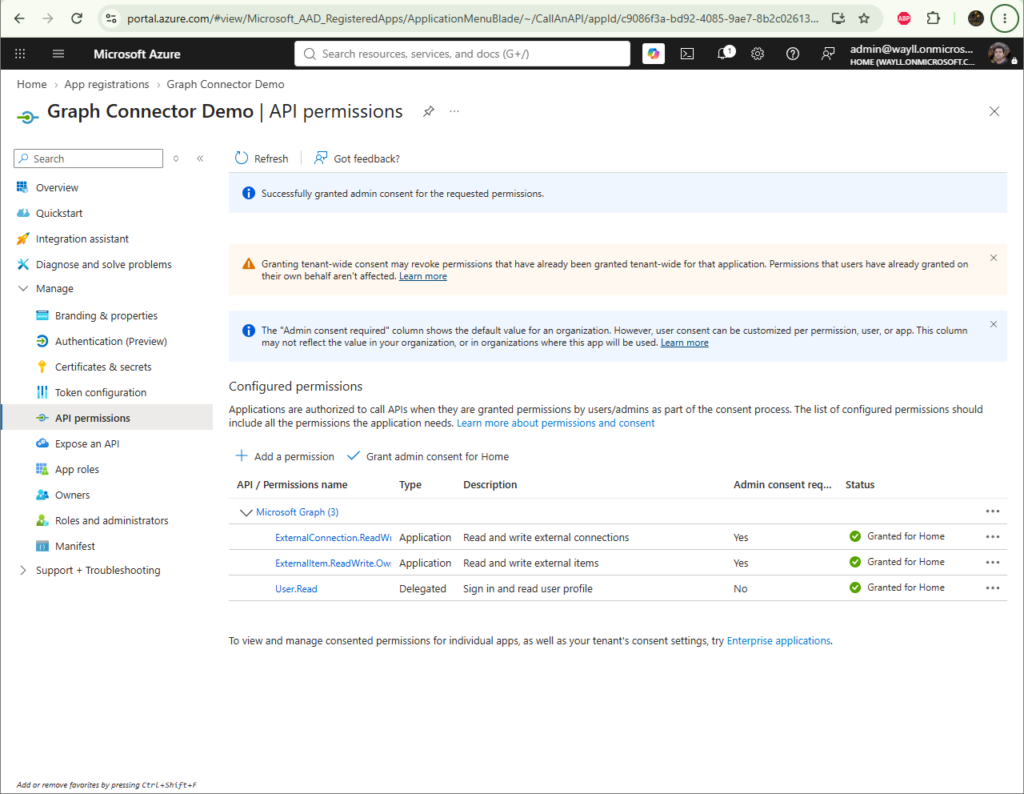The image size is (1024, 794).
Task: Click the browser address bar URL
Action: pyautogui.click(x=472, y=18)
